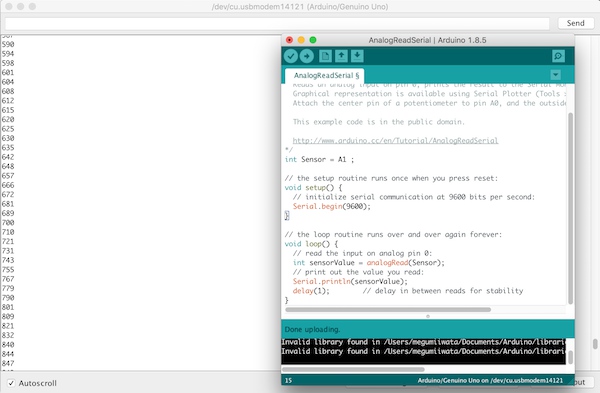This screenshot has width=600, height=393.
Task: Click the Verify checkmark button in Arduino toolbar
Action: 291,56
